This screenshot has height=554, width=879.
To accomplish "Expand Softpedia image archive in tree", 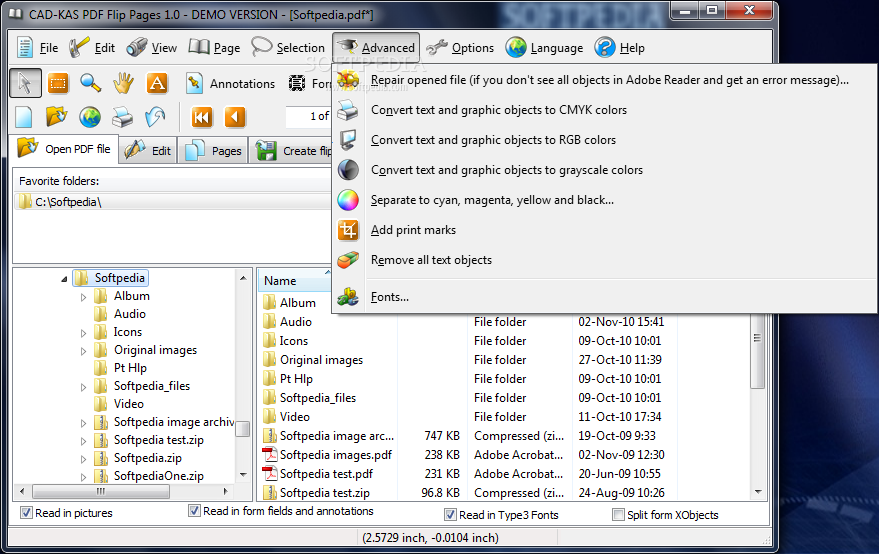I will click(84, 423).
